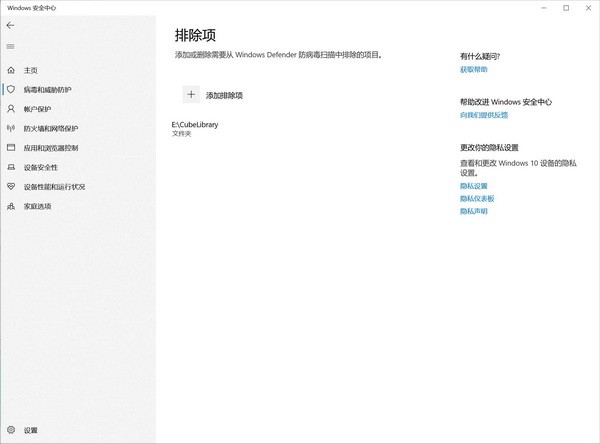Select the E:\CubeLibrary exclusion entry
The height and width of the screenshot is (444, 600).
pyautogui.click(x=195, y=129)
